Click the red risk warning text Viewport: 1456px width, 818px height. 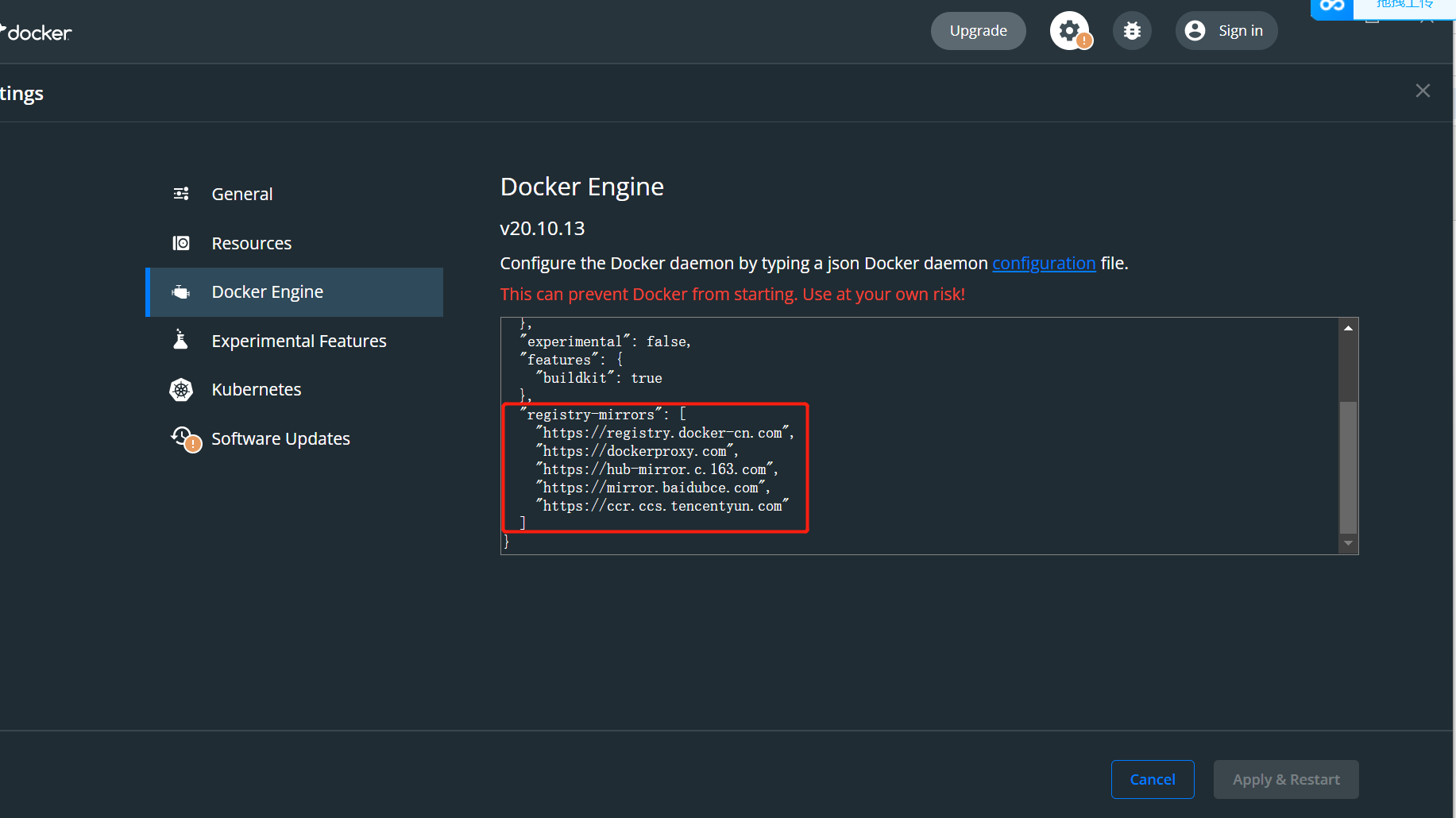click(x=732, y=295)
